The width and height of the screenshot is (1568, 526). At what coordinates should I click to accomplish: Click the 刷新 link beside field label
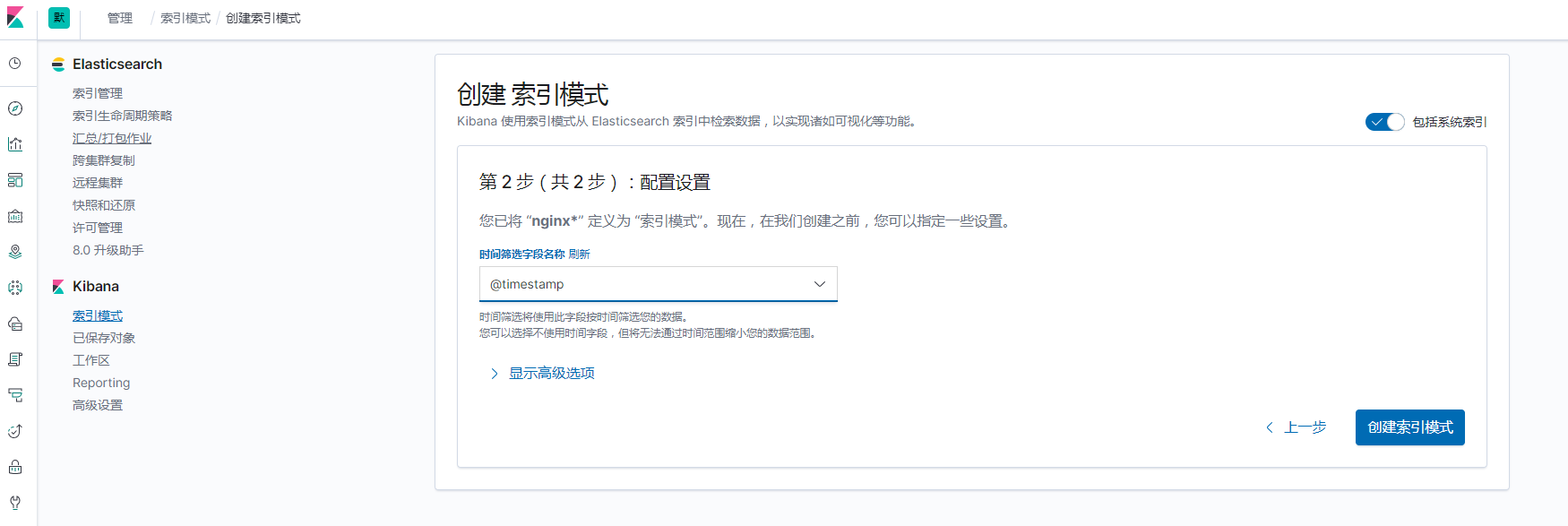click(579, 254)
